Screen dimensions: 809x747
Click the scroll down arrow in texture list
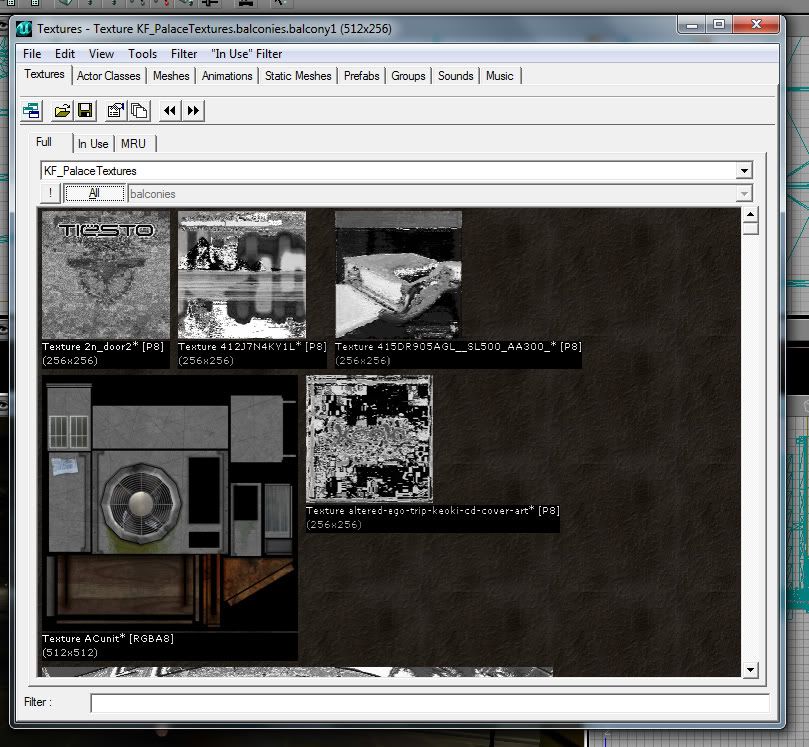[x=750, y=669]
